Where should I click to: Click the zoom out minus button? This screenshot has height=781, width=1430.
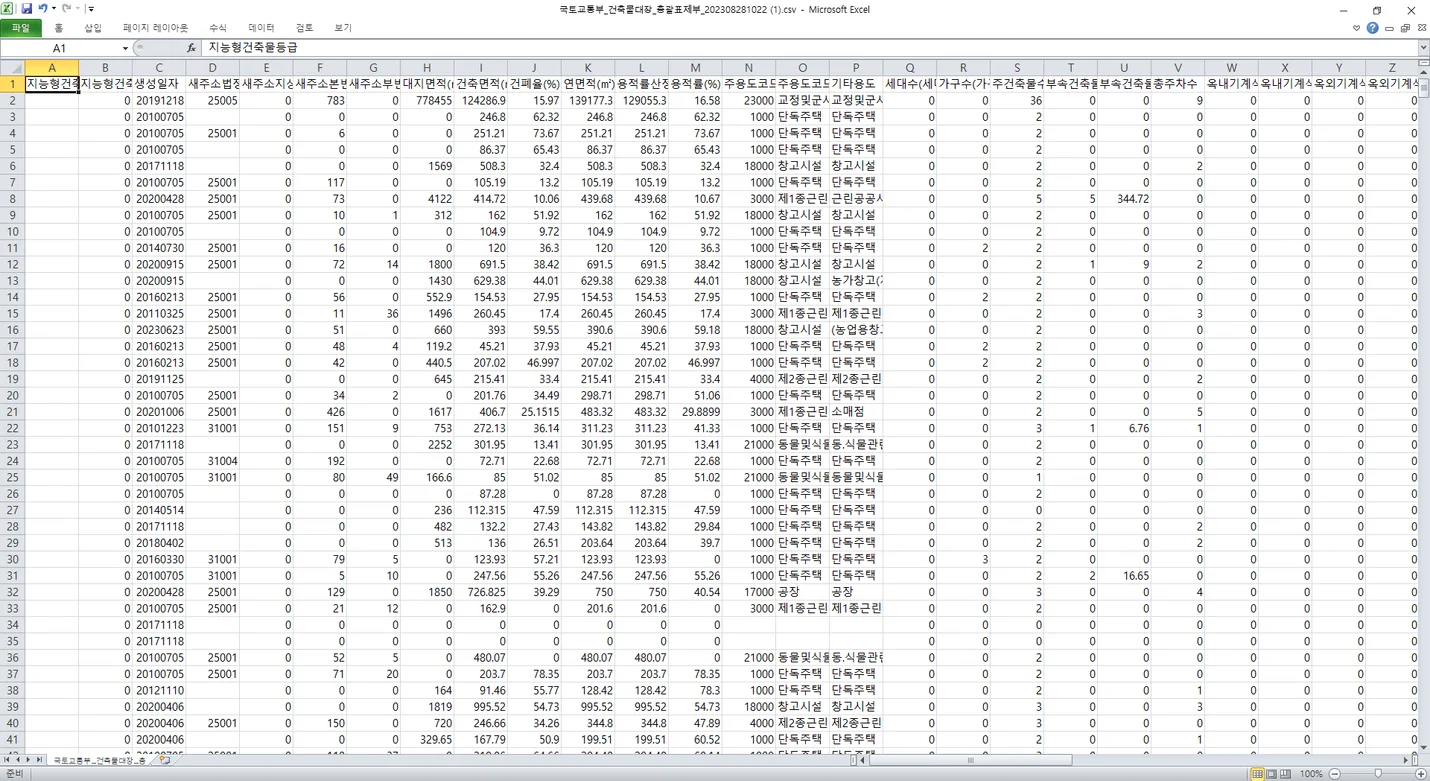[1335, 774]
